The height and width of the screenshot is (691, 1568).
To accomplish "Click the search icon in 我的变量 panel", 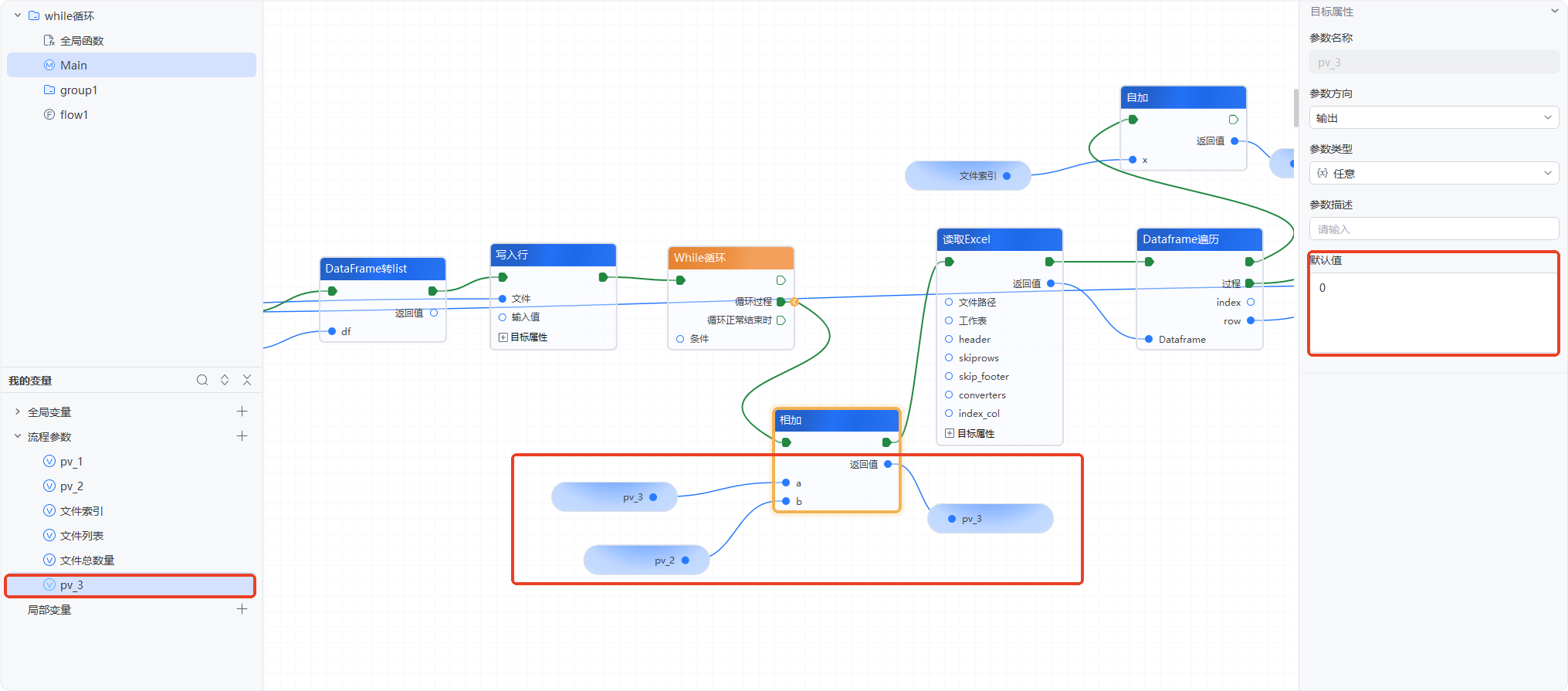I will click(x=202, y=380).
